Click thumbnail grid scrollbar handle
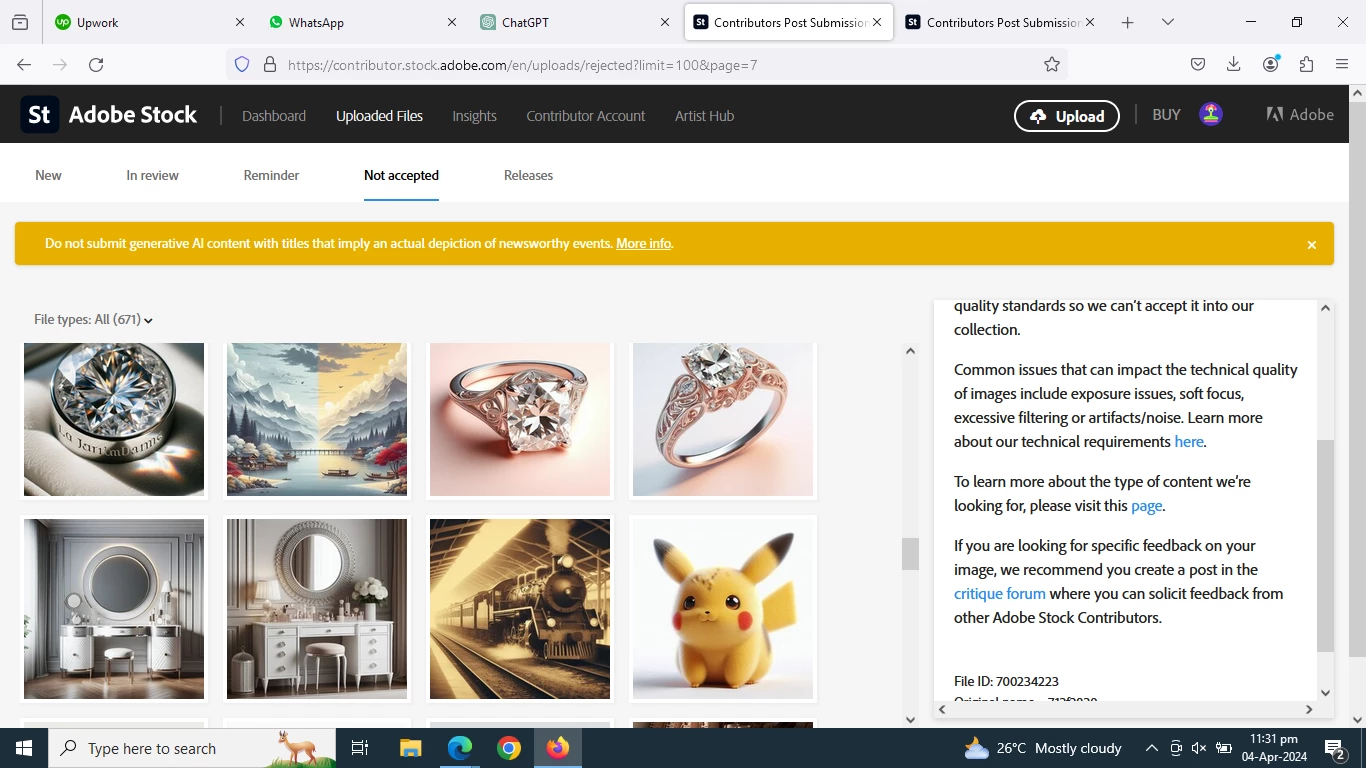This screenshot has height=768, width=1366. pyautogui.click(x=910, y=554)
